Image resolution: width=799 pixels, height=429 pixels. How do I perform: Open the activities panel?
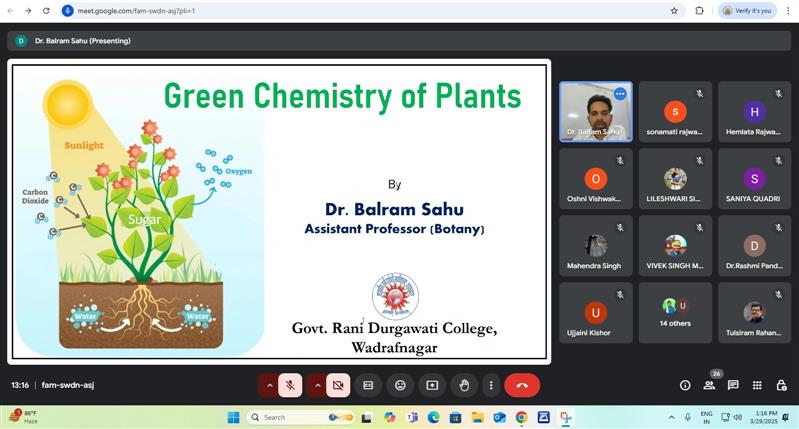(757, 385)
